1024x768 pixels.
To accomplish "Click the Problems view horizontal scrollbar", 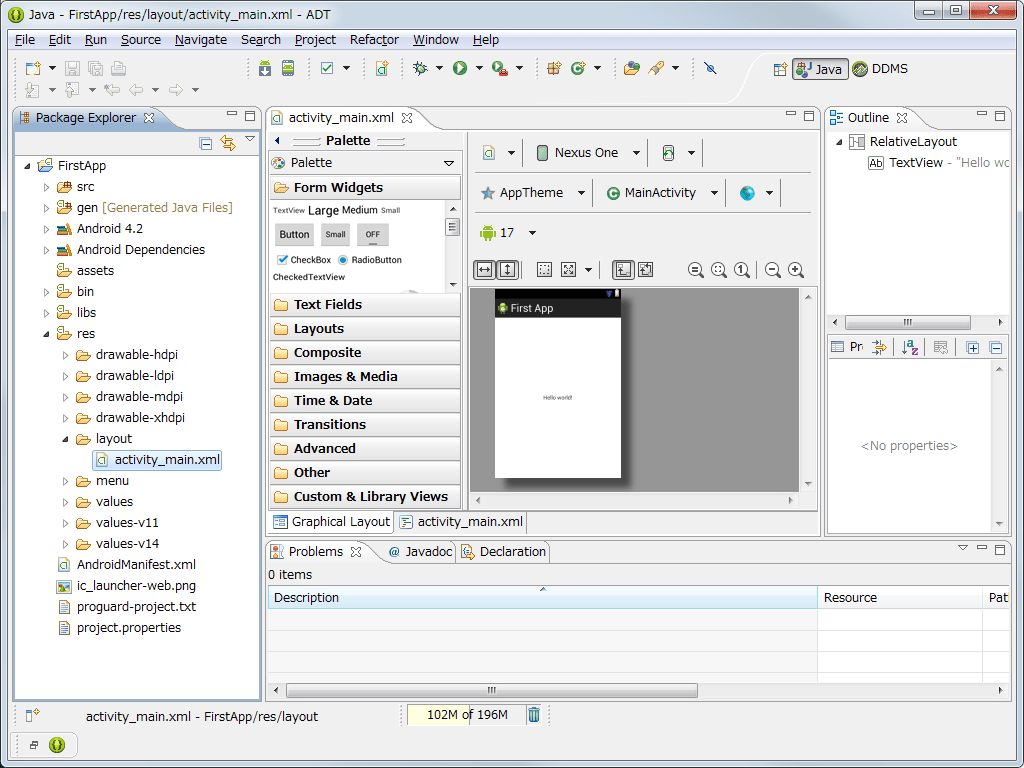I will point(492,690).
